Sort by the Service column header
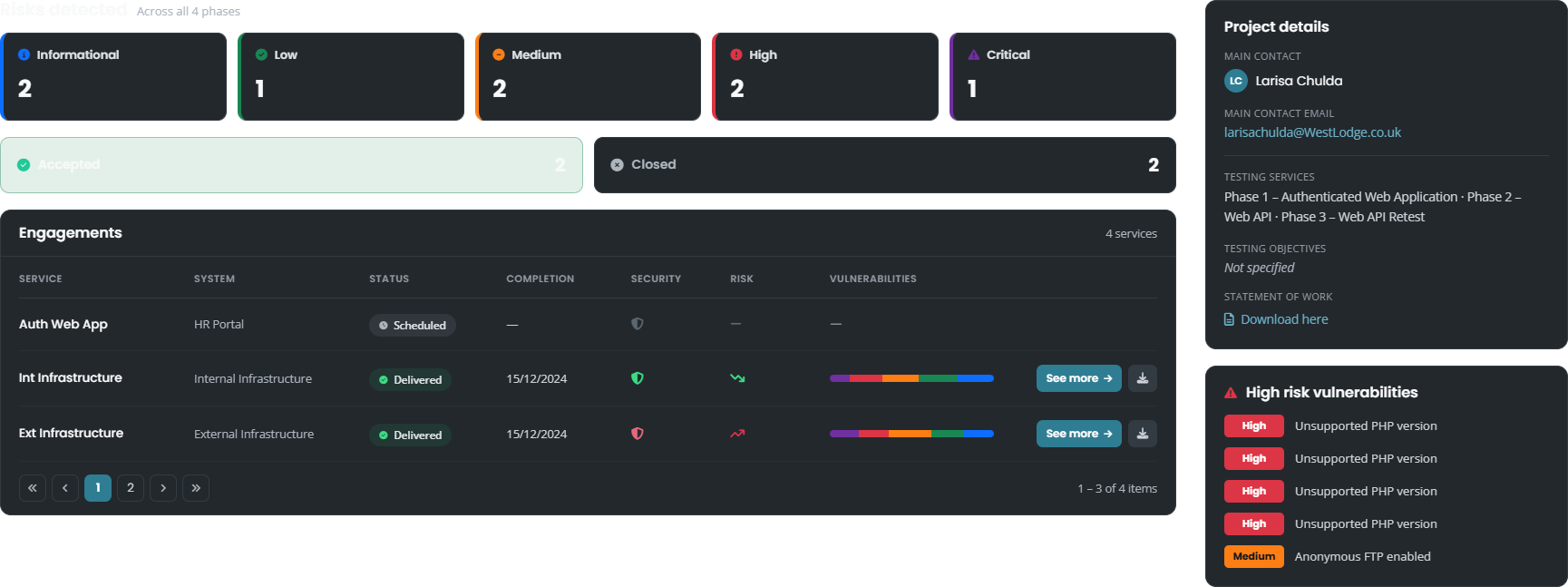 (x=41, y=279)
